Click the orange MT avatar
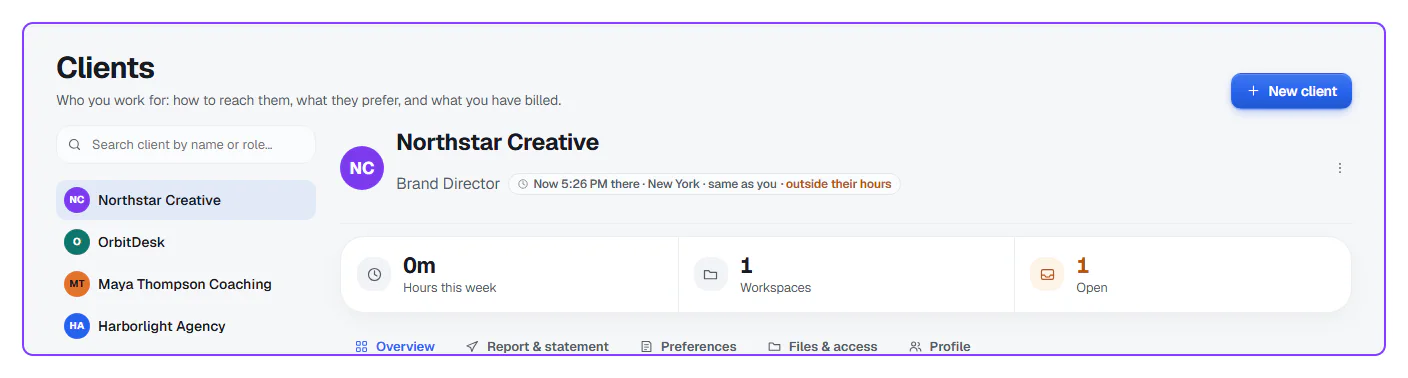The height and width of the screenshot is (378, 1408). click(x=77, y=284)
